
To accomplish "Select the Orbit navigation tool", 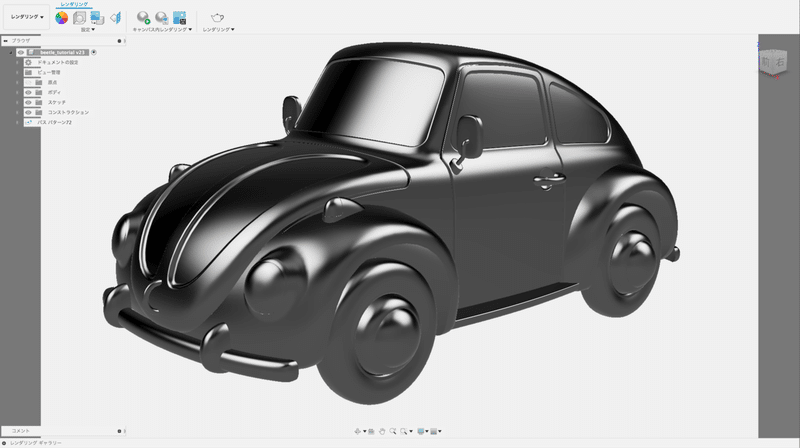I will click(x=357, y=431).
